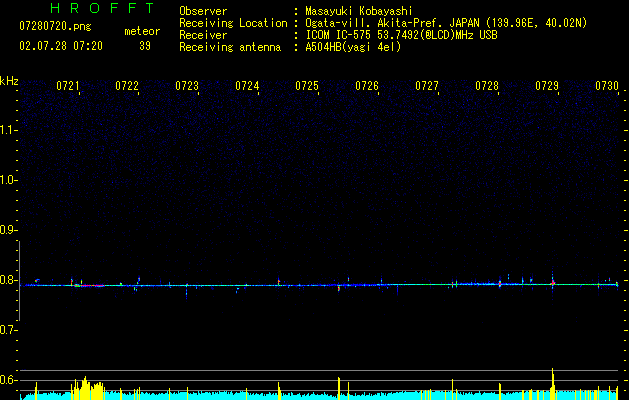Click the tallest yellow spike near 0729

(x=552, y=384)
